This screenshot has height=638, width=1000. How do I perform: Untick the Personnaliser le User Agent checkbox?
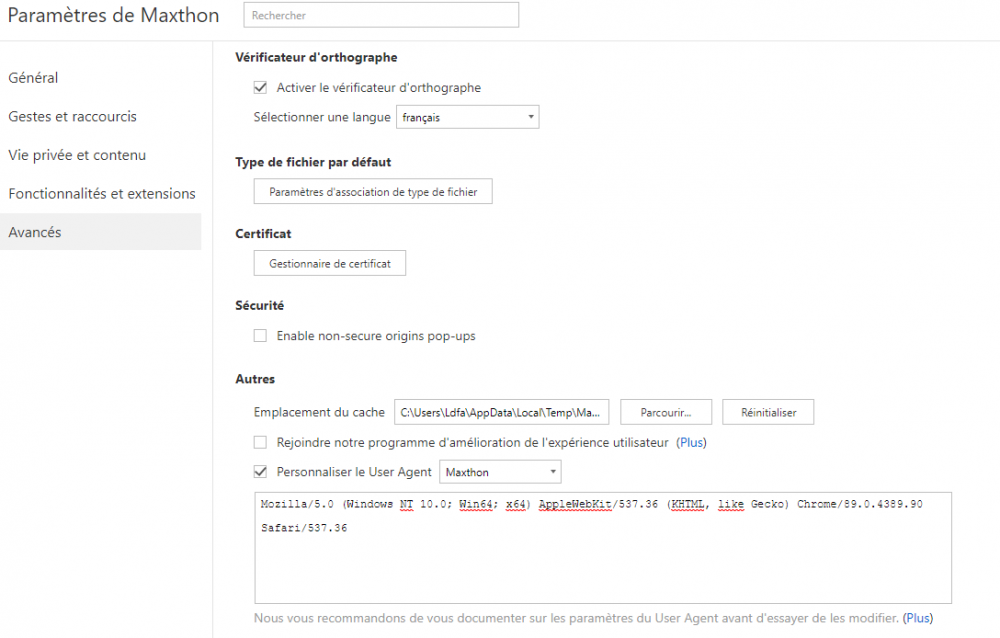click(261, 472)
